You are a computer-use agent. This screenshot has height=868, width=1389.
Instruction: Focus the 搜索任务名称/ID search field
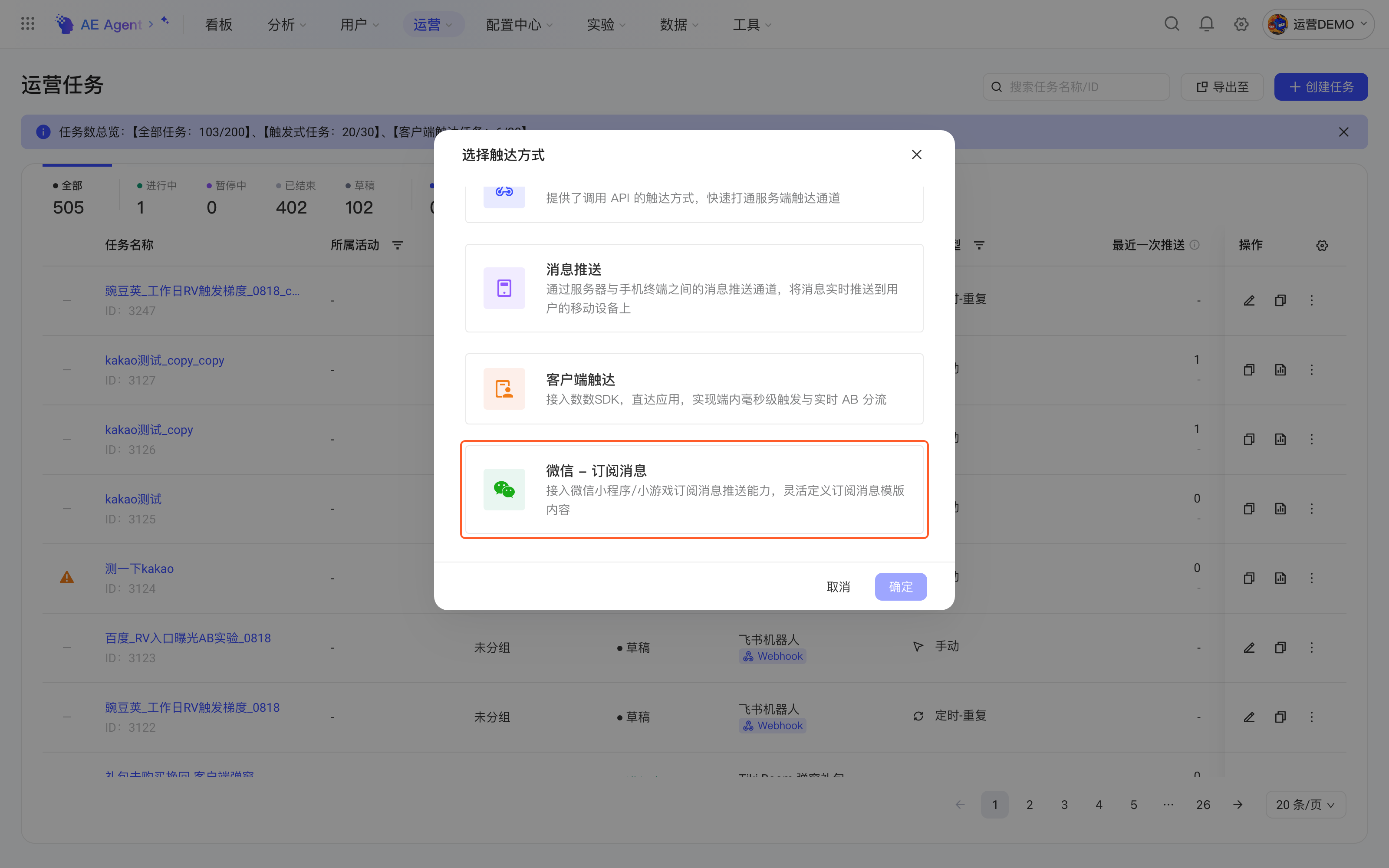pyautogui.click(x=1076, y=87)
